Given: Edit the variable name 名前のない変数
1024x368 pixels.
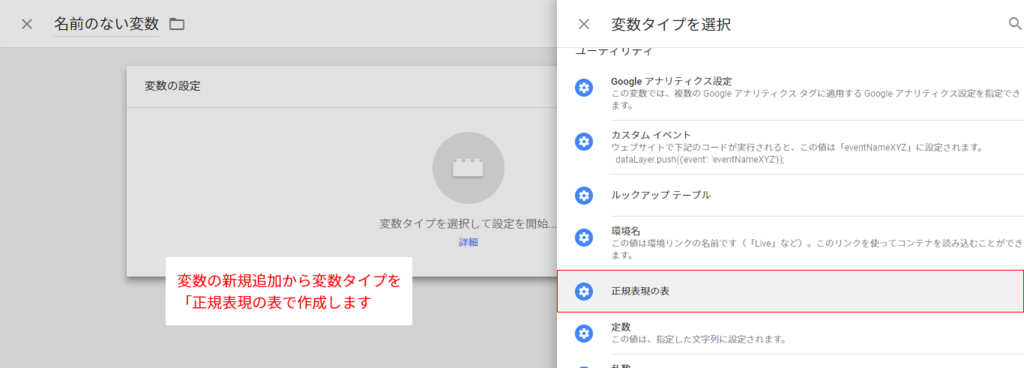Looking at the screenshot, I should (106, 24).
